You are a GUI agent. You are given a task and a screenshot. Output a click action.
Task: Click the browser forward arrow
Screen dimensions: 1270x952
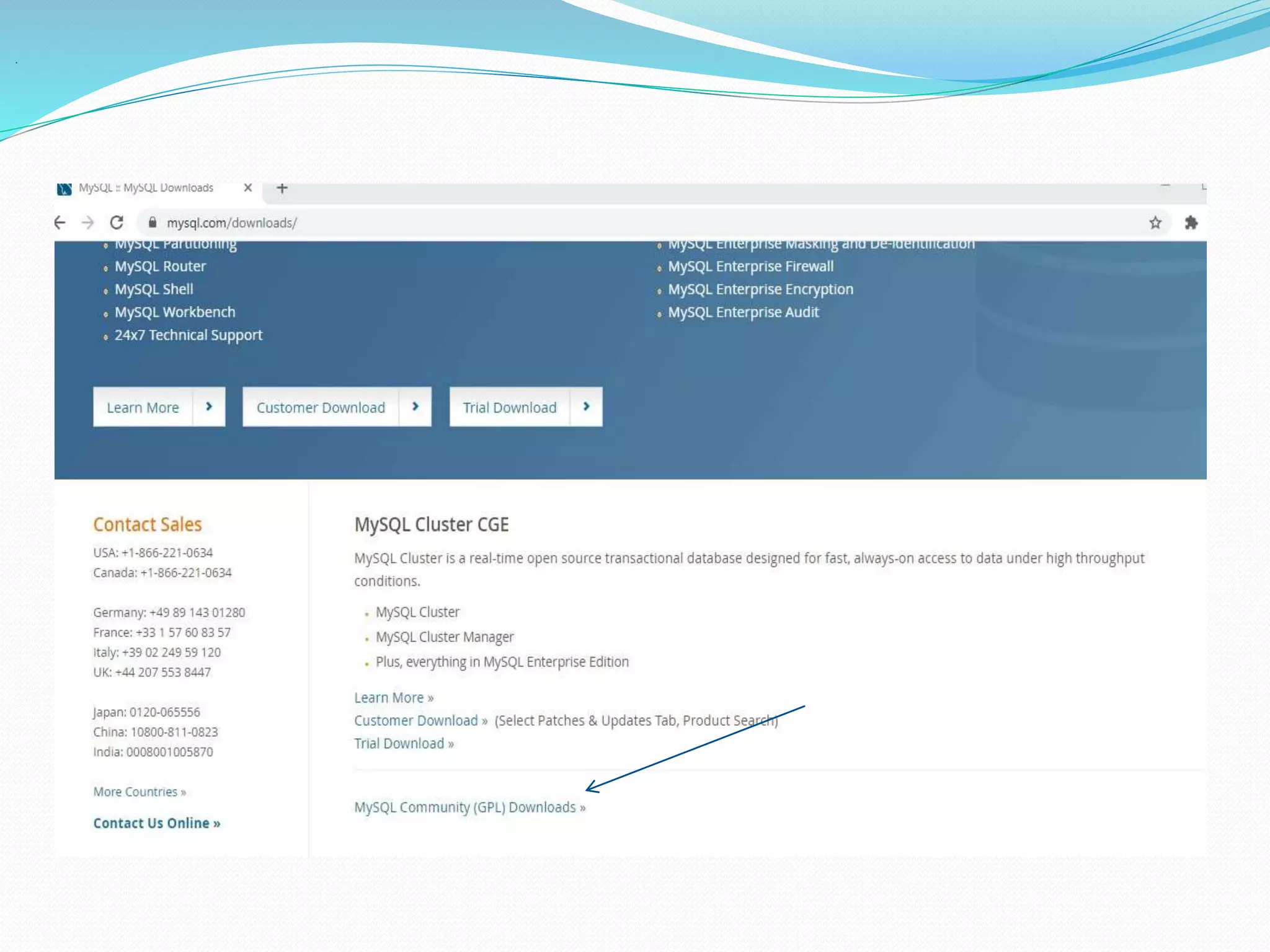coord(88,223)
